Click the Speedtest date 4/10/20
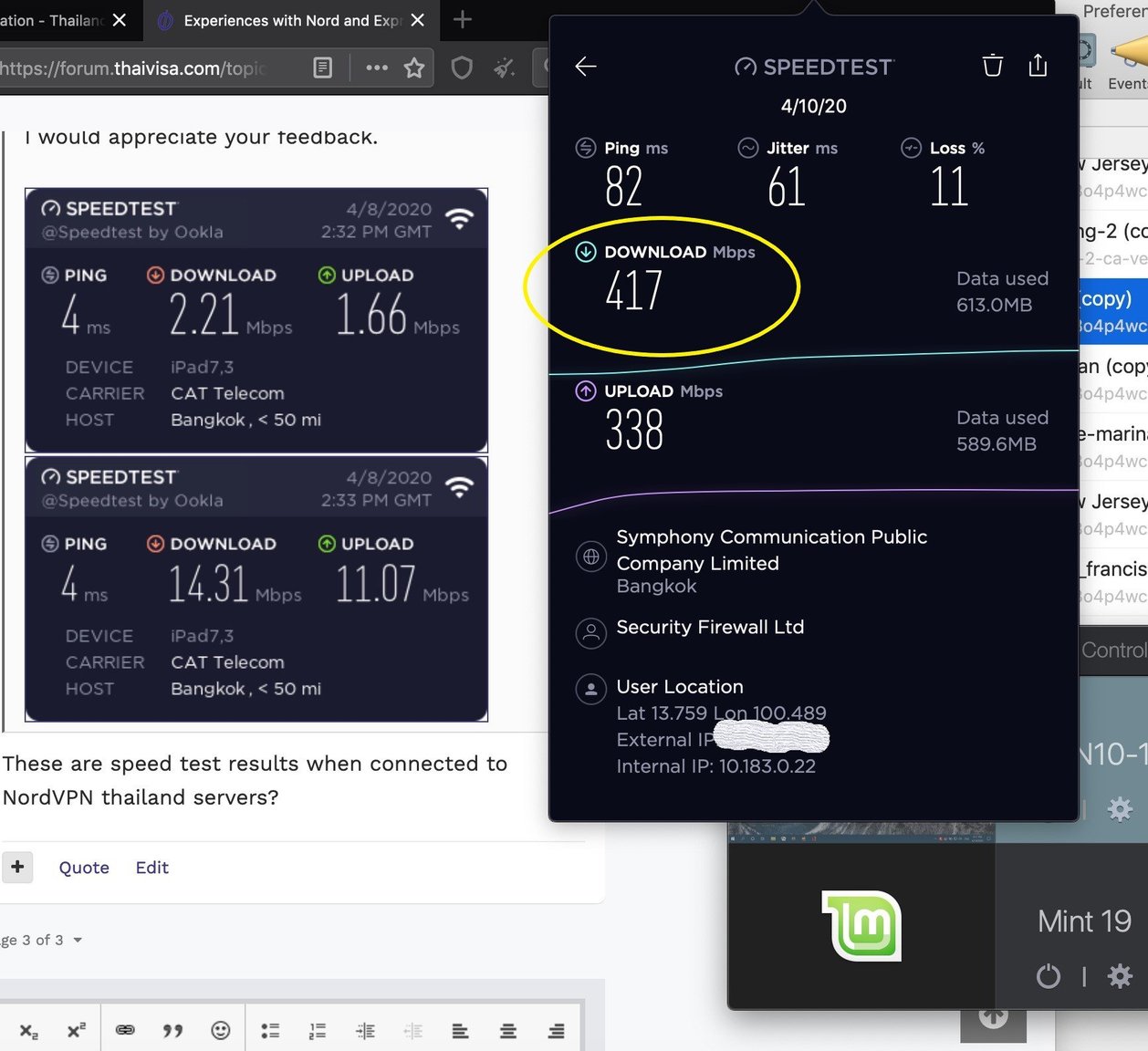Image resolution: width=1148 pixels, height=1051 pixels. point(814,106)
